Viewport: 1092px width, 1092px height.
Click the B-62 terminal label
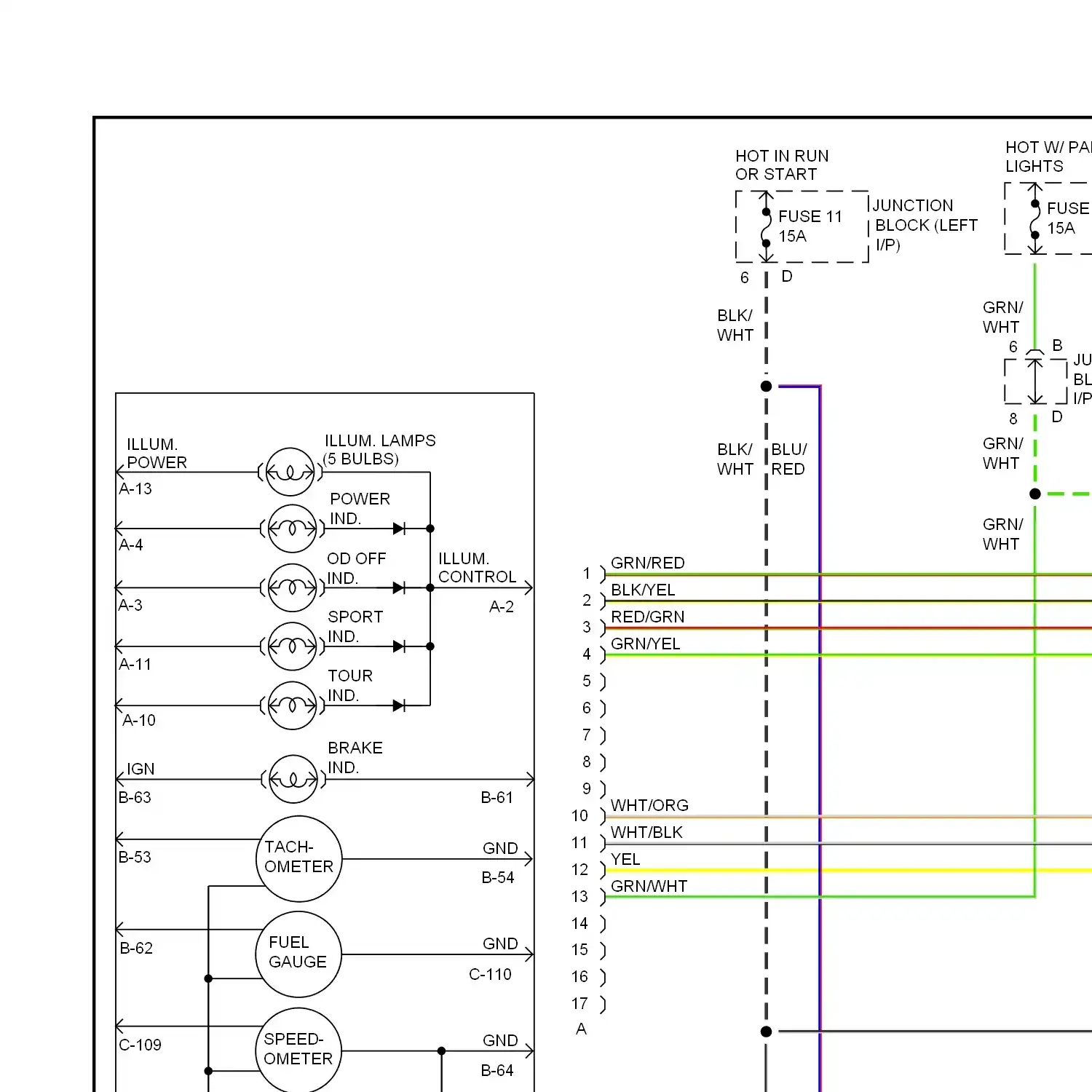pos(136,949)
